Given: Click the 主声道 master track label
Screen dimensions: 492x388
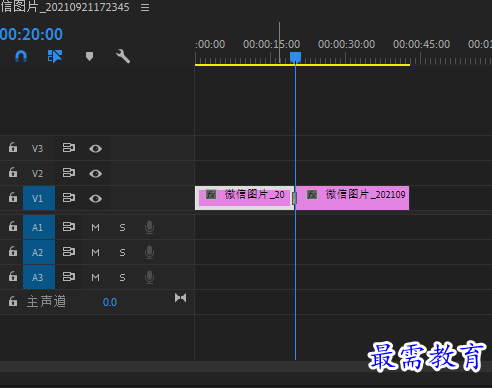Looking at the screenshot, I should tap(46, 302).
